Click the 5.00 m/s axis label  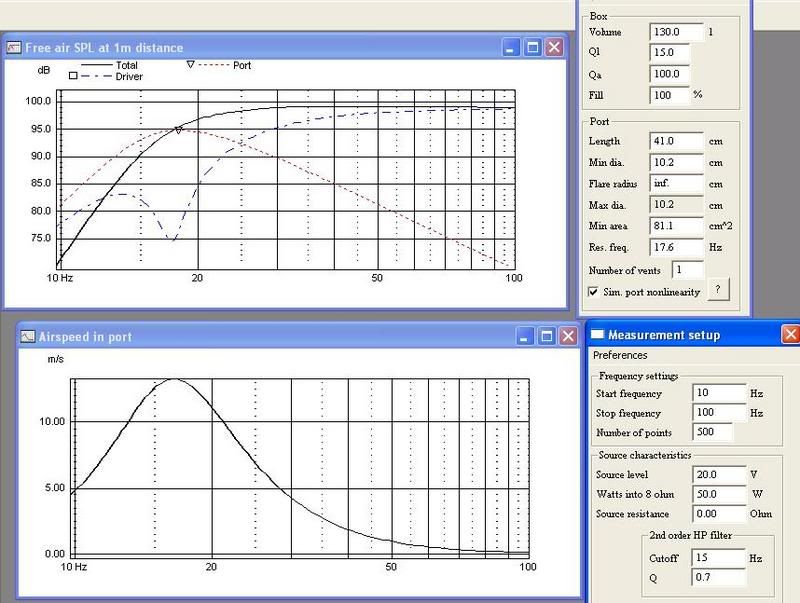[55, 488]
